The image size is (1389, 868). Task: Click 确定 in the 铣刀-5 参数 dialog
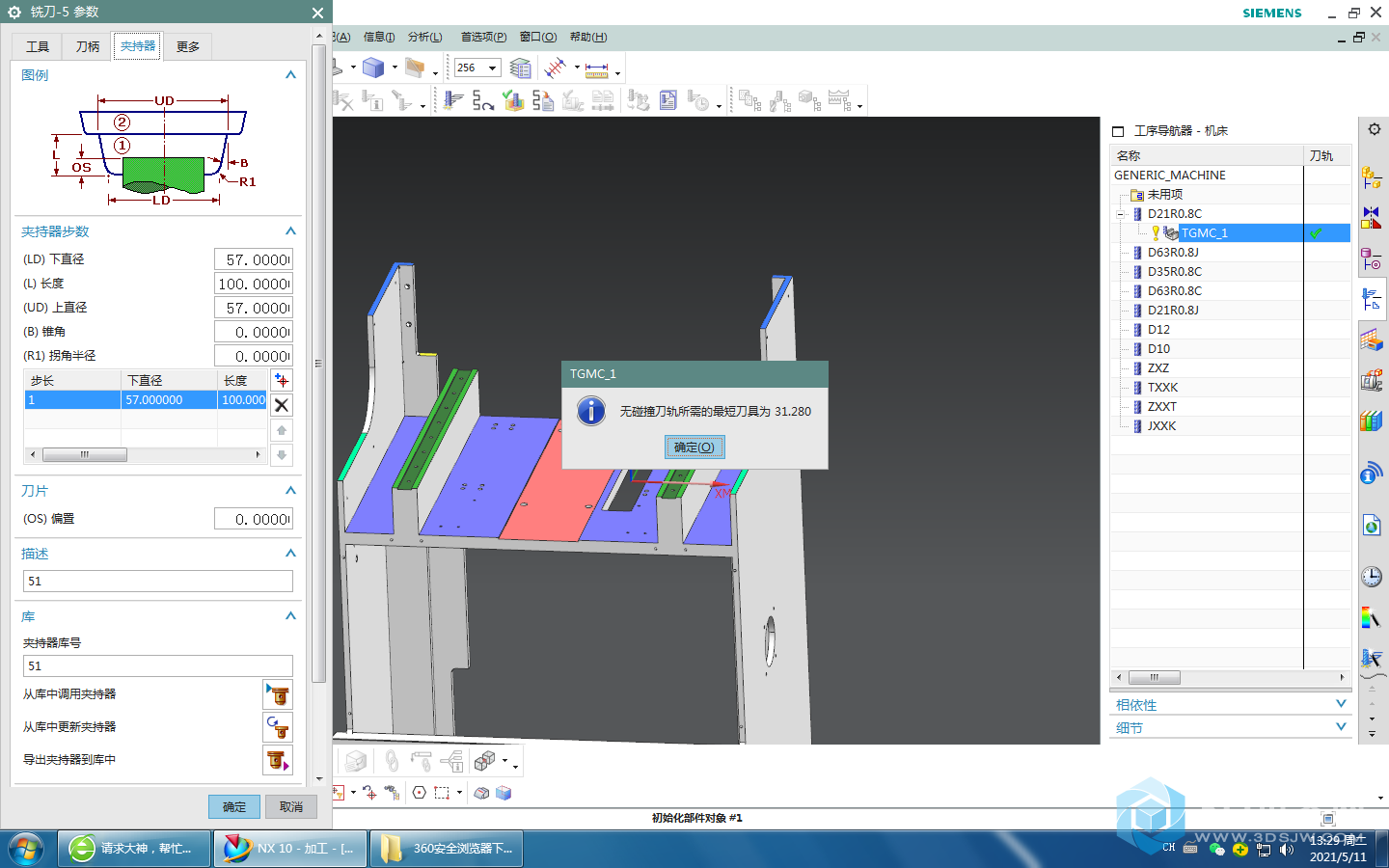pyautogui.click(x=234, y=806)
